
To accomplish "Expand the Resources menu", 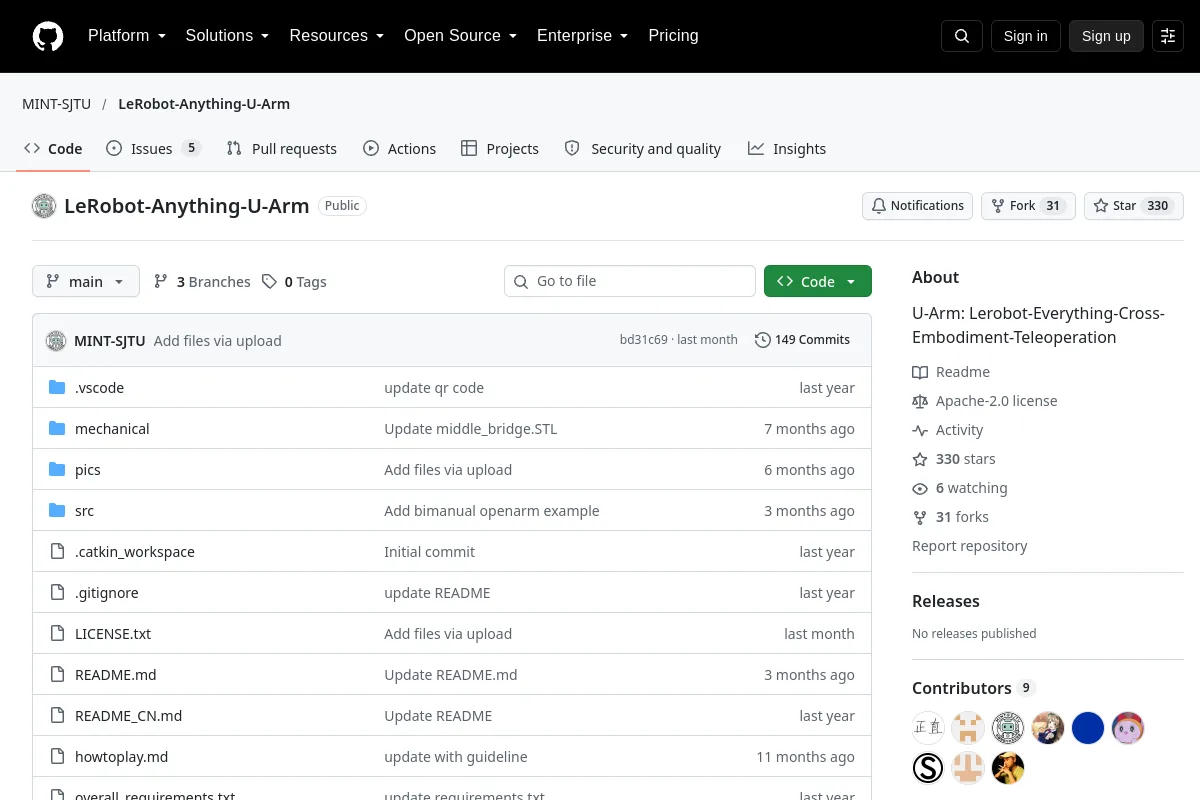I will [337, 36].
